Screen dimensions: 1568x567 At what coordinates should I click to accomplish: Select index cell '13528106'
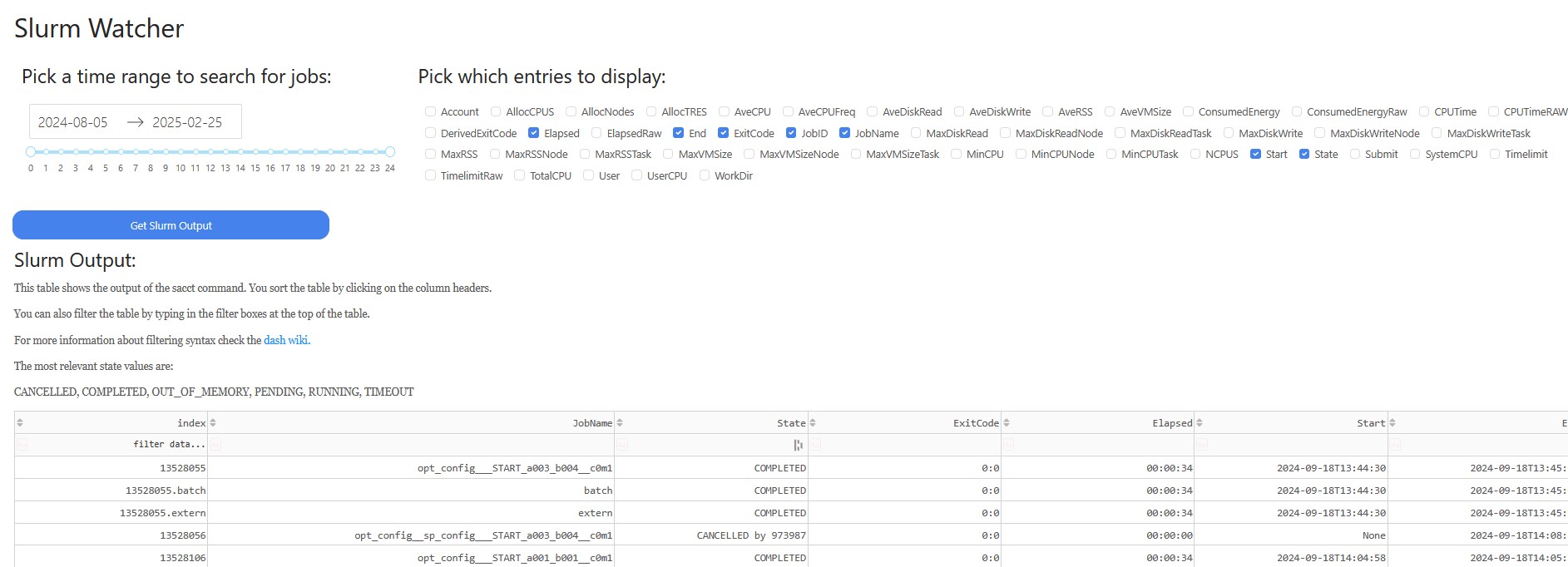[111, 558]
